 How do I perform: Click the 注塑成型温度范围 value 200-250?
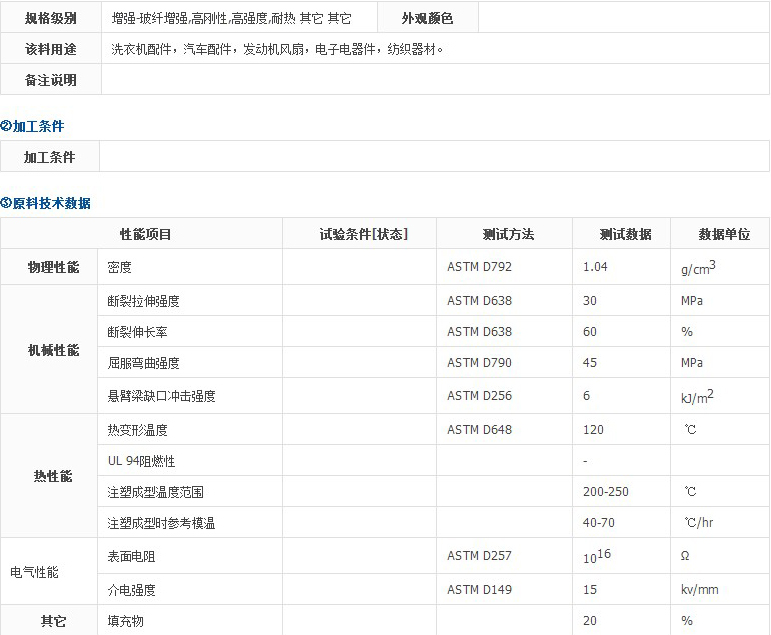pyautogui.click(x=606, y=491)
